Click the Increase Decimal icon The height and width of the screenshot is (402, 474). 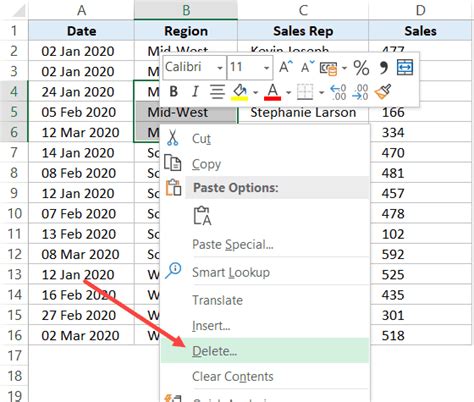pyautogui.click(x=338, y=92)
